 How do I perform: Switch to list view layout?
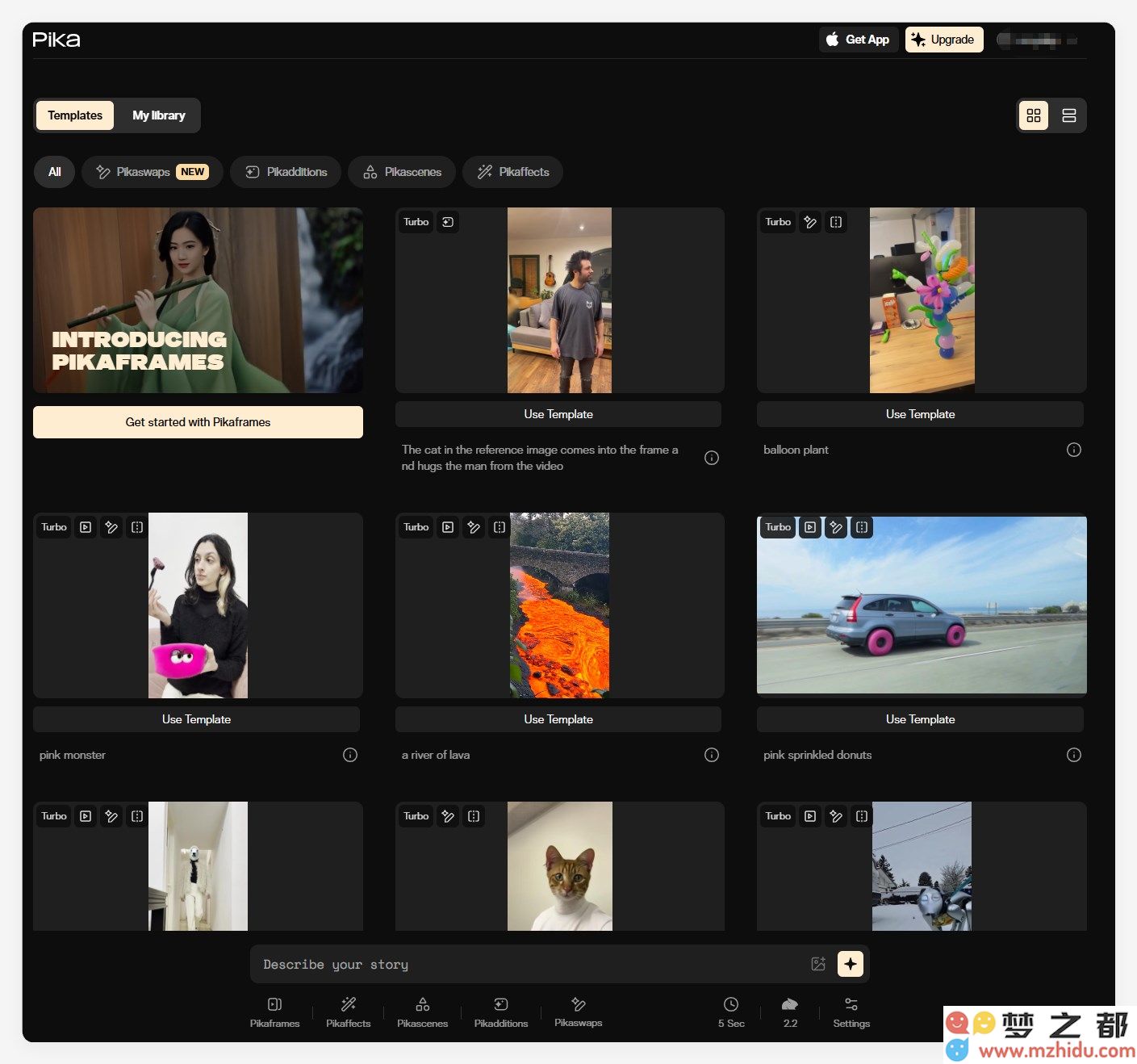[x=1069, y=115]
